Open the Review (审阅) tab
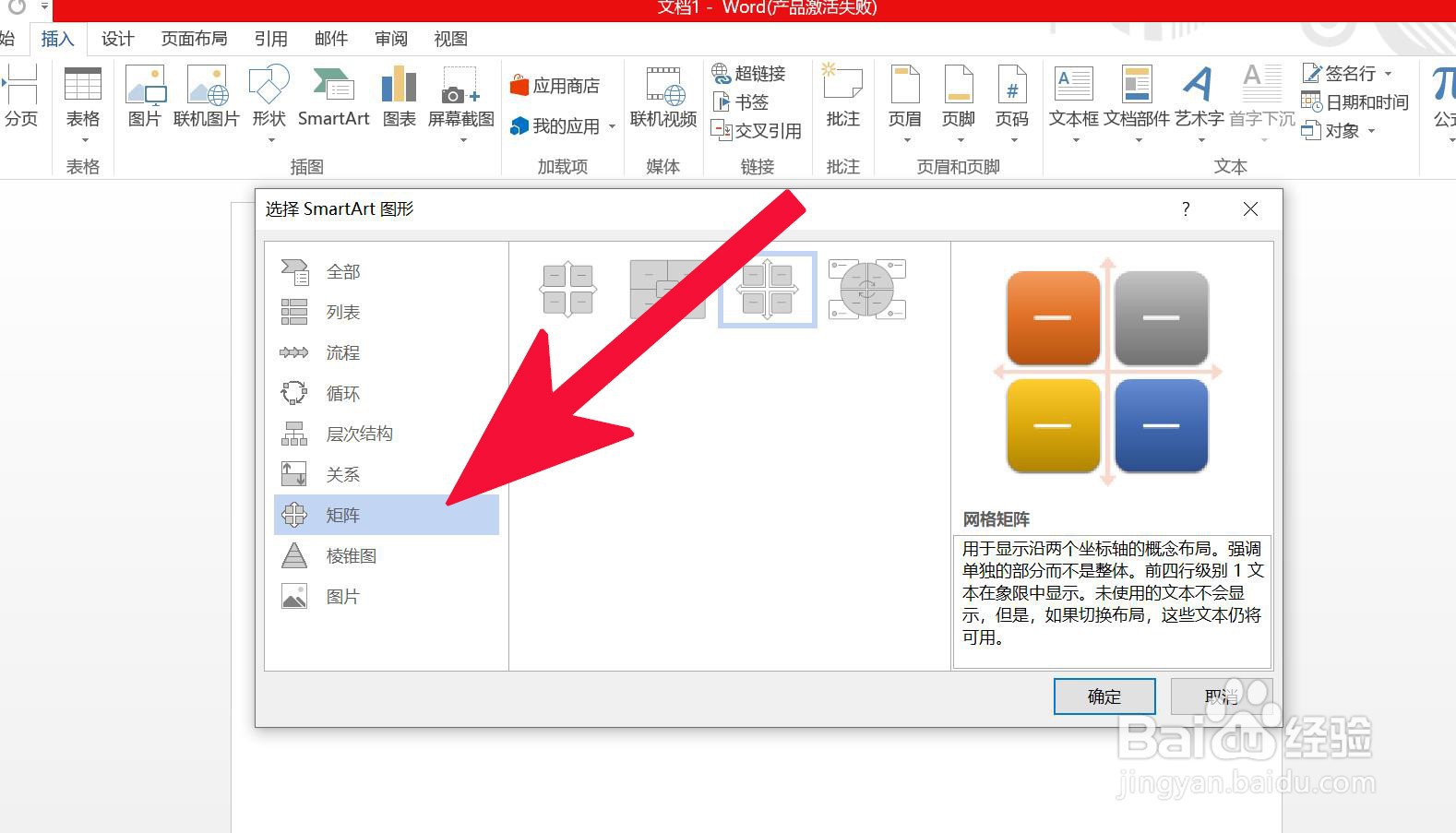This screenshot has height=833, width=1456. click(391, 39)
